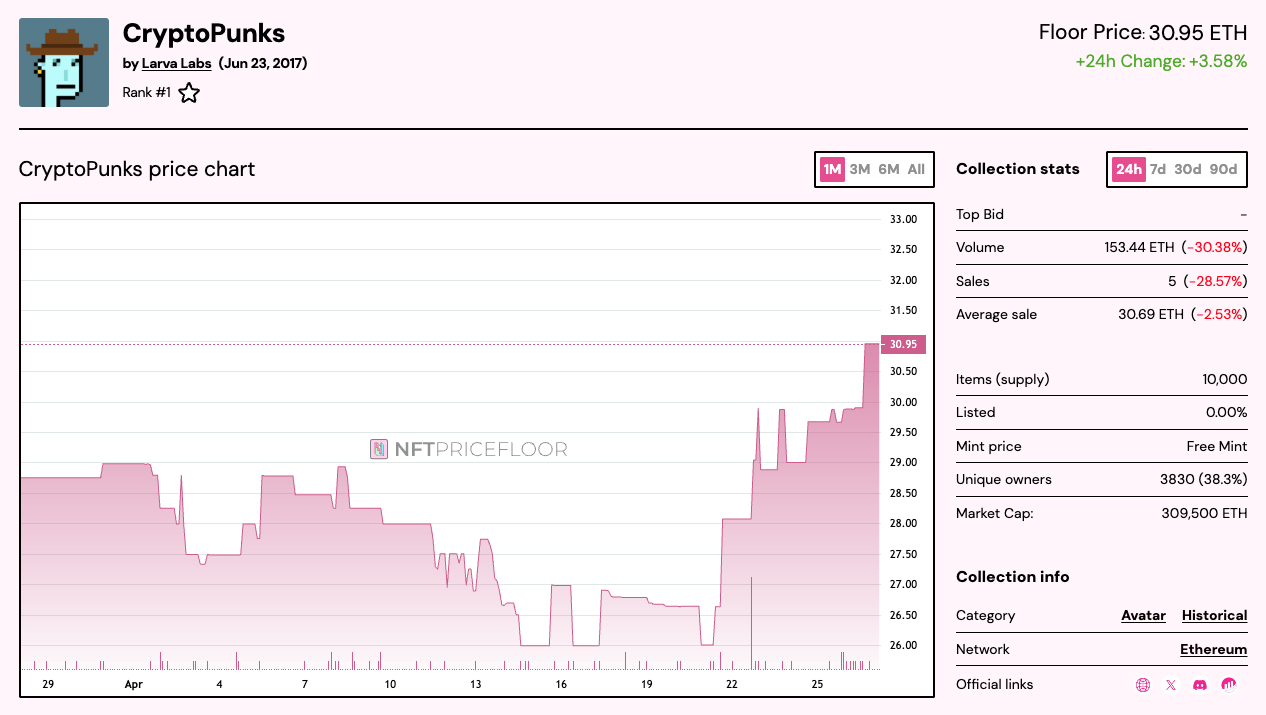This screenshot has height=715, width=1266.
Task: Switch chart range to 6M
Action: click(x=889, y=169)
